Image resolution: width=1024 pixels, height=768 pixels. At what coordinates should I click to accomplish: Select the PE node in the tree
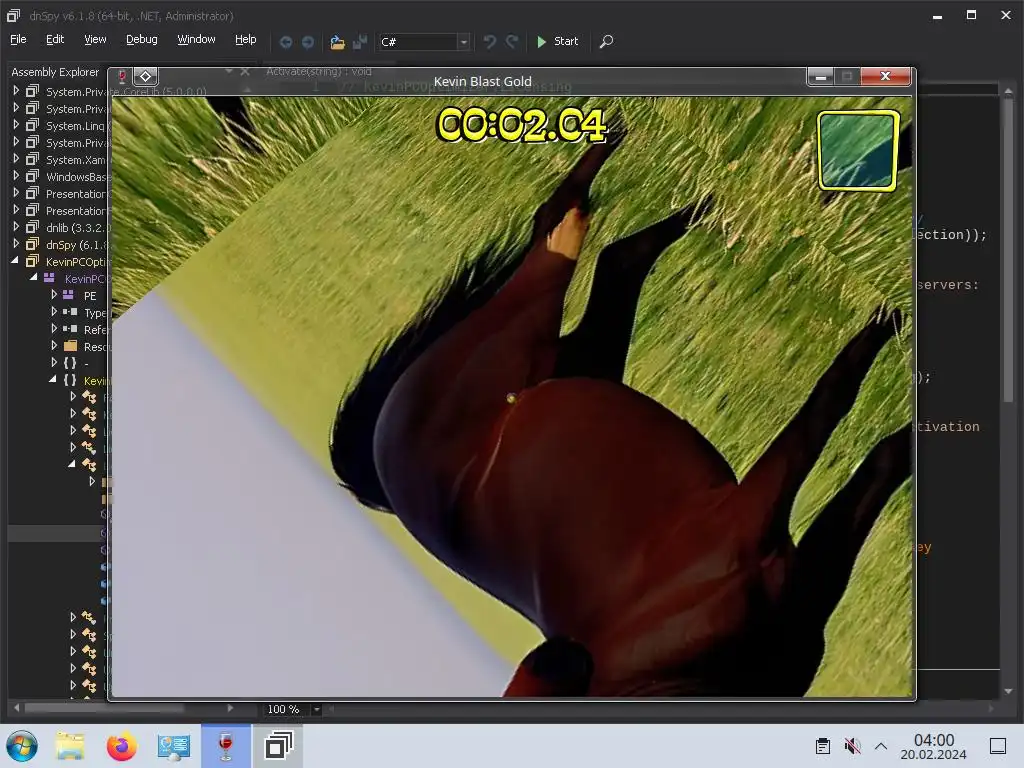coord(90,296)
